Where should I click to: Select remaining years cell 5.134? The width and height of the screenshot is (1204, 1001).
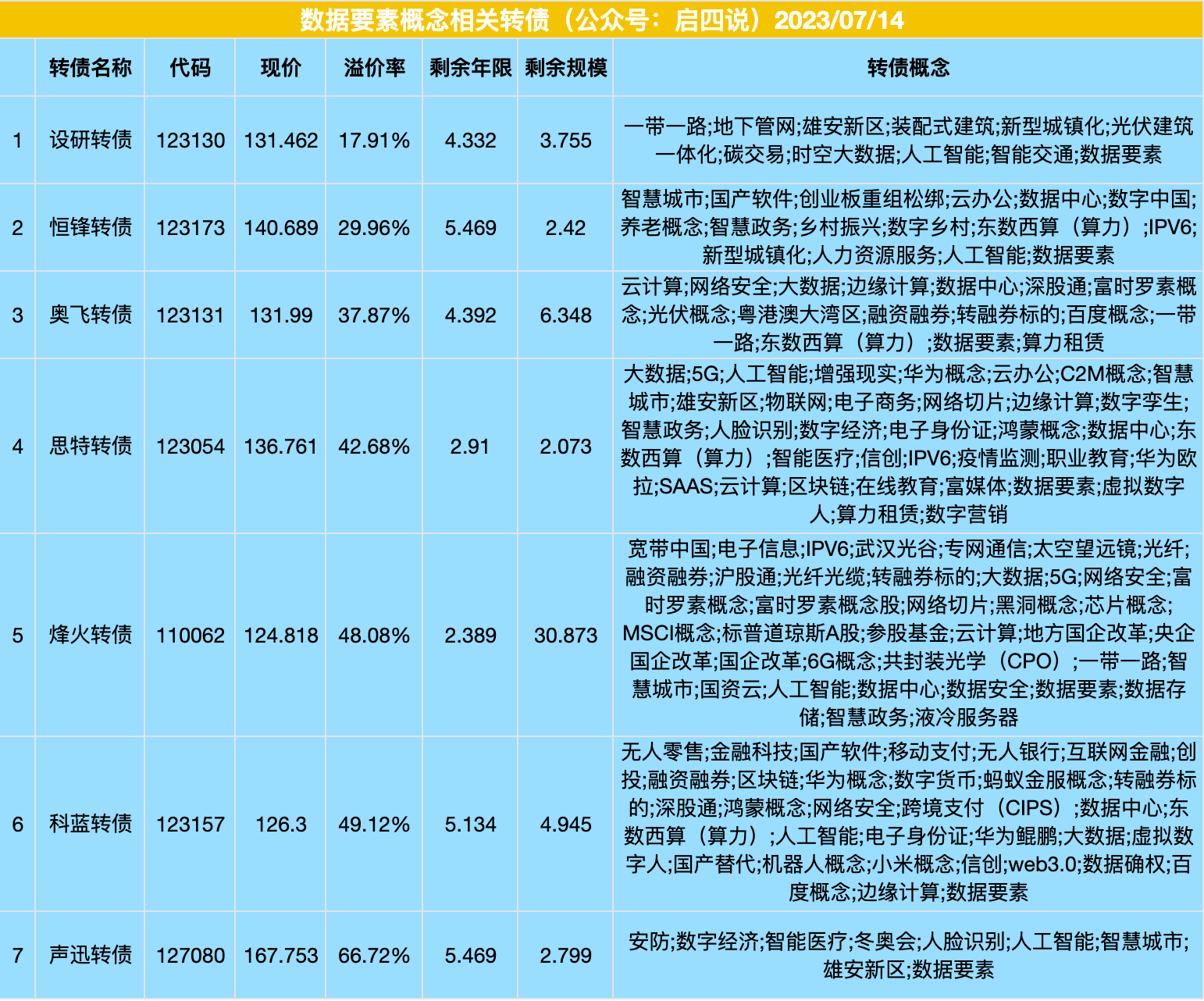pos(470,825)
